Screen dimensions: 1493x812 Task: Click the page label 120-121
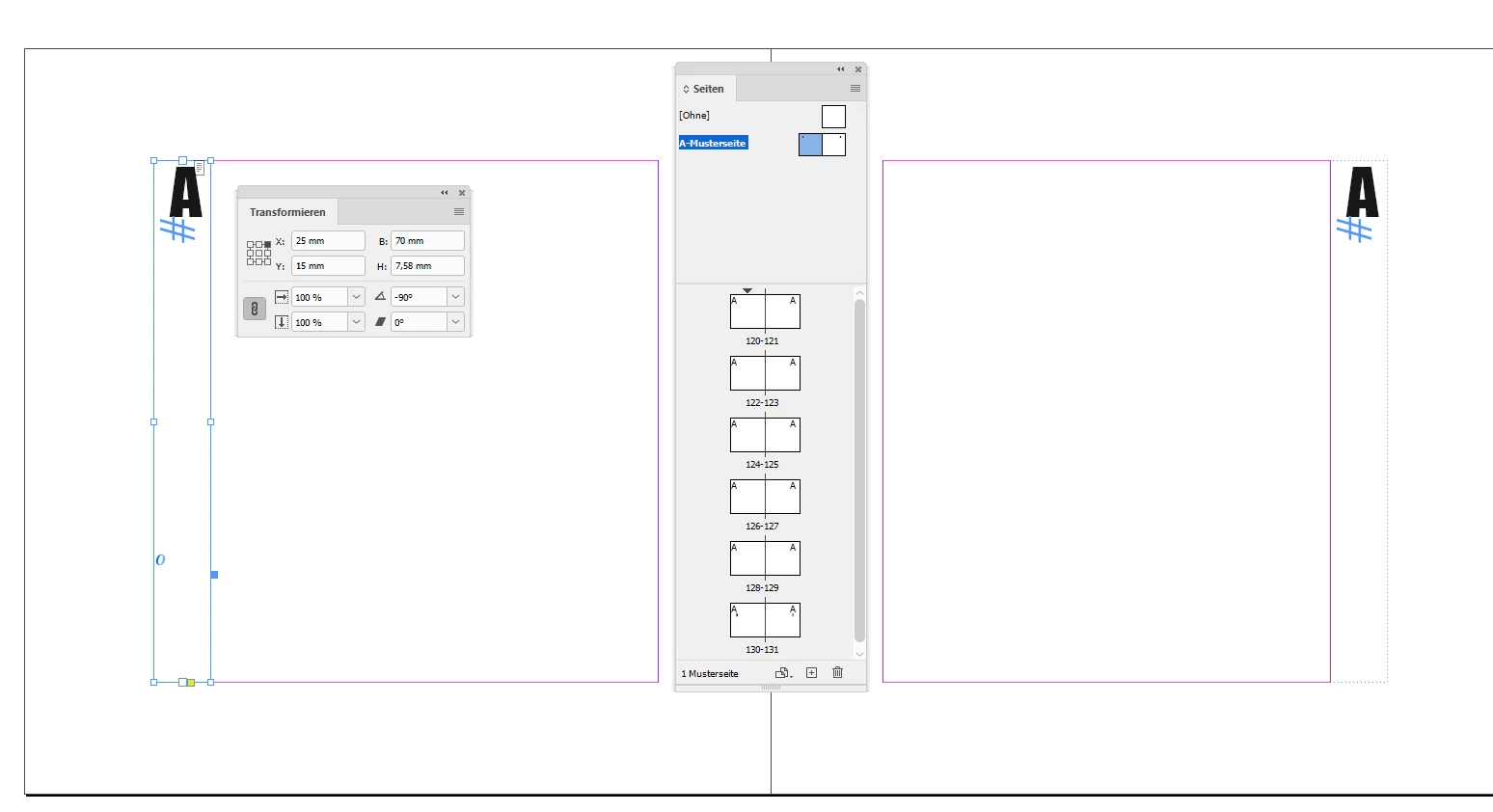762,341
